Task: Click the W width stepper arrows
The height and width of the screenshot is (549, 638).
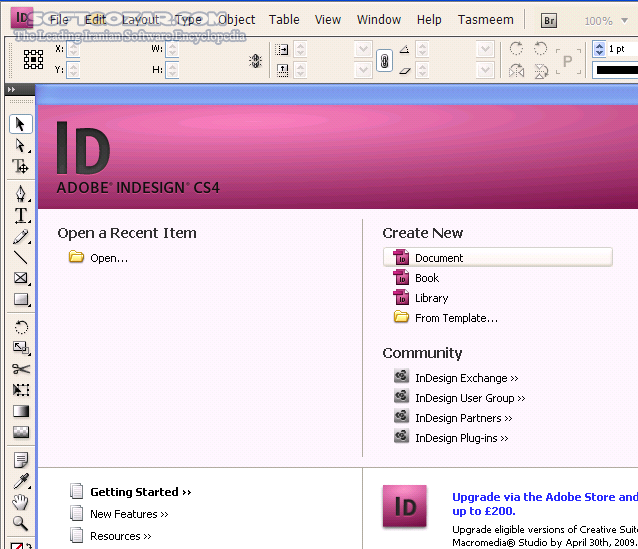Action: pyautogui.click(x=173, y=49)
